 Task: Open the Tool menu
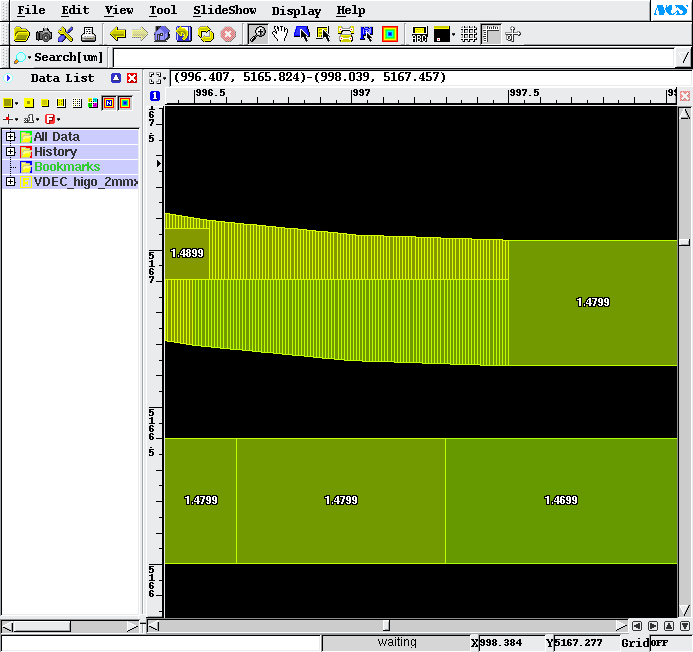163,10
